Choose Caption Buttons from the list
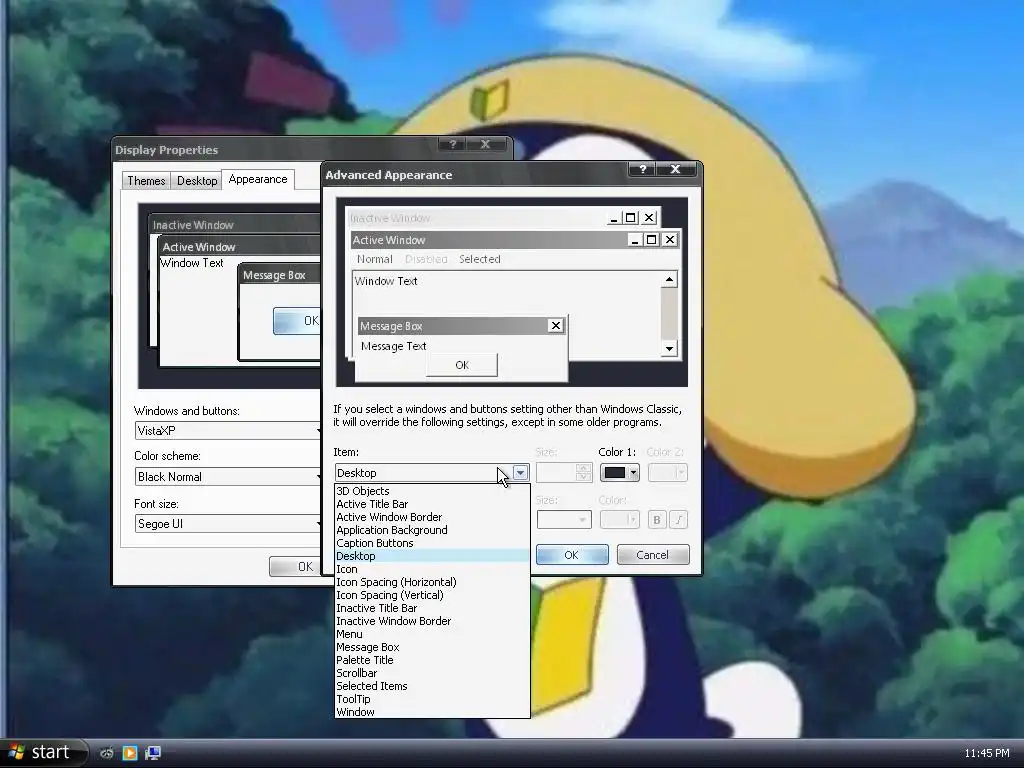The width and height of the screenshot is (1024, 768). click(432, 543)
